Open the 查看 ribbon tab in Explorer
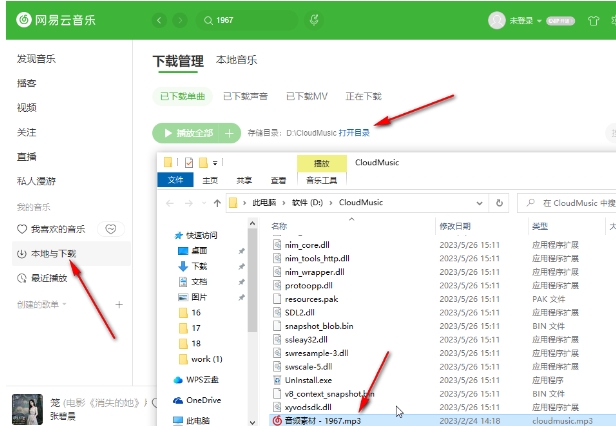The image size is (616, 426). pos(278,180)
